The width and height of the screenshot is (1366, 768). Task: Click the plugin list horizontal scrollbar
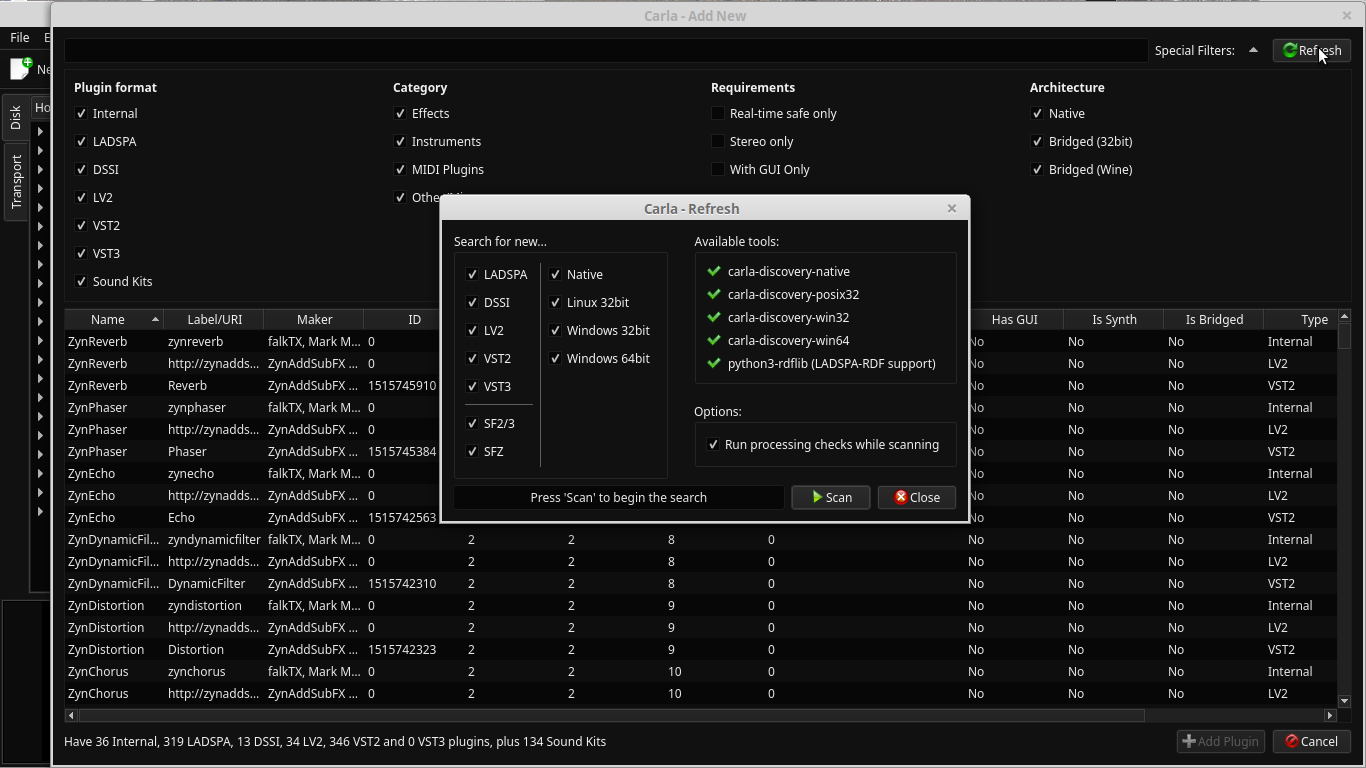pyautogui.click(x=611, y=715)
